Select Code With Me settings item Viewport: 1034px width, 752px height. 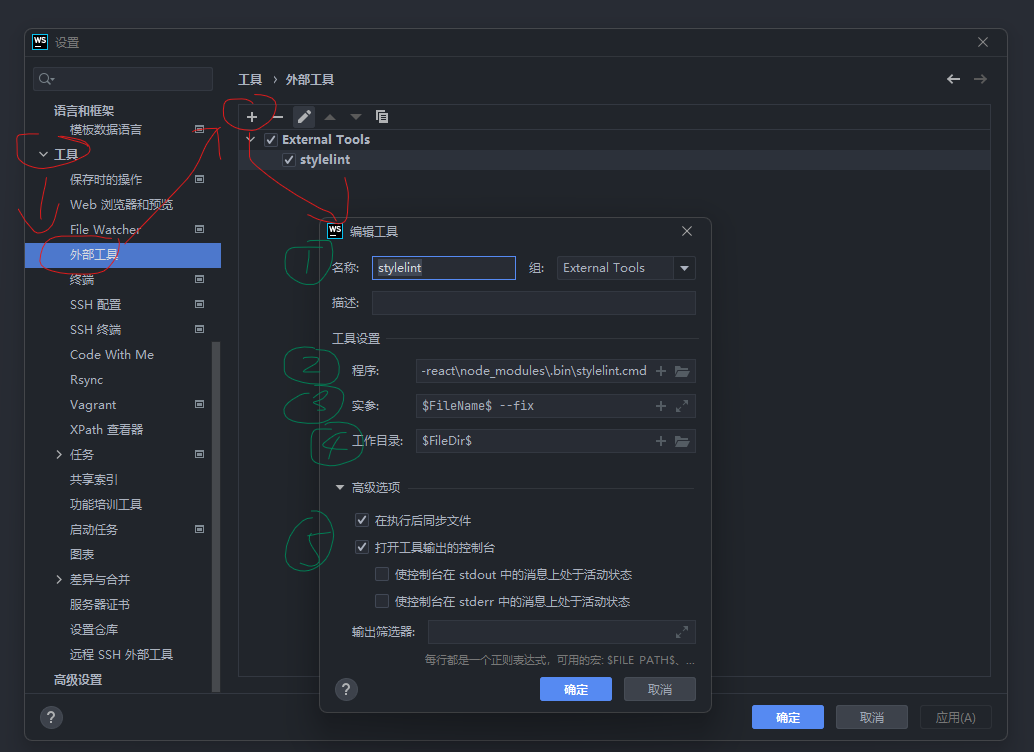click(x=112, y=355)
